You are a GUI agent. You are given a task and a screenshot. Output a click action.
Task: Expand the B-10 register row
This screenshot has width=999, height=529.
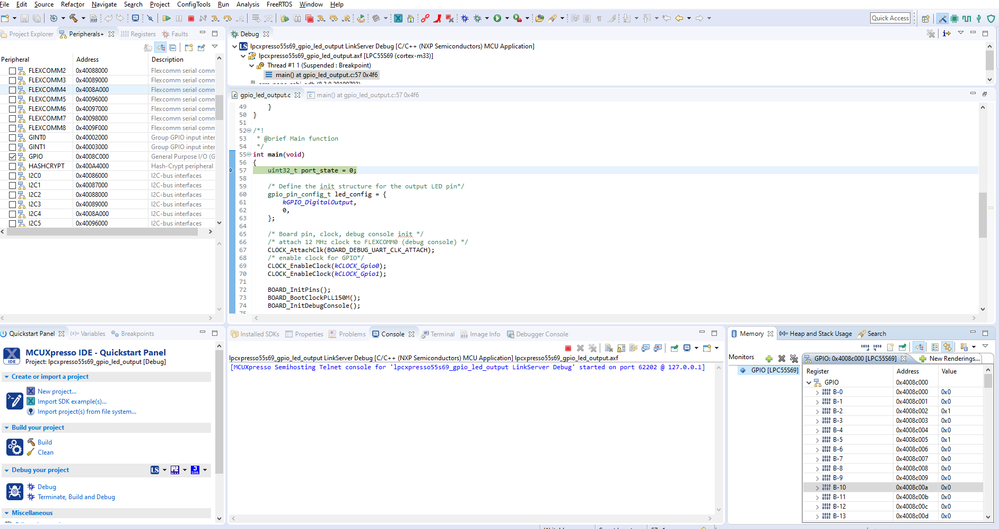pos(817,488)
